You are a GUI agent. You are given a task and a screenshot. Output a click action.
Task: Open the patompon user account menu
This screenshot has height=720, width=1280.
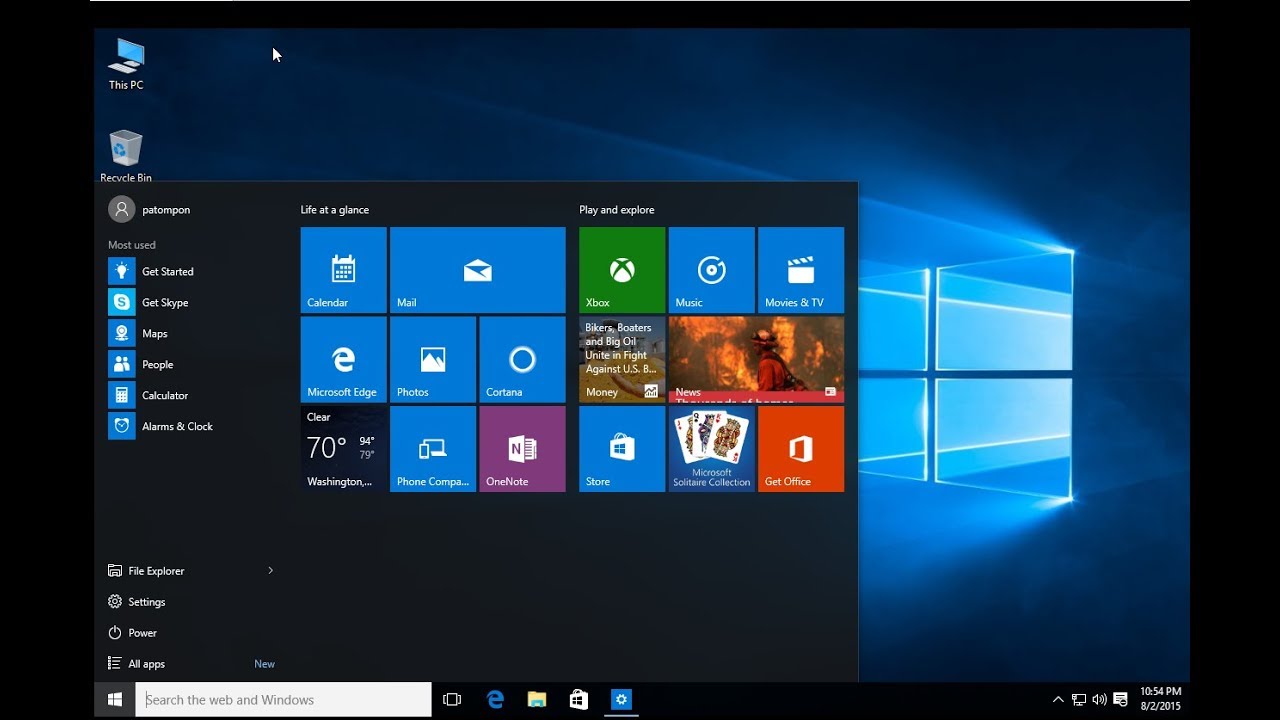click(150, 209)
